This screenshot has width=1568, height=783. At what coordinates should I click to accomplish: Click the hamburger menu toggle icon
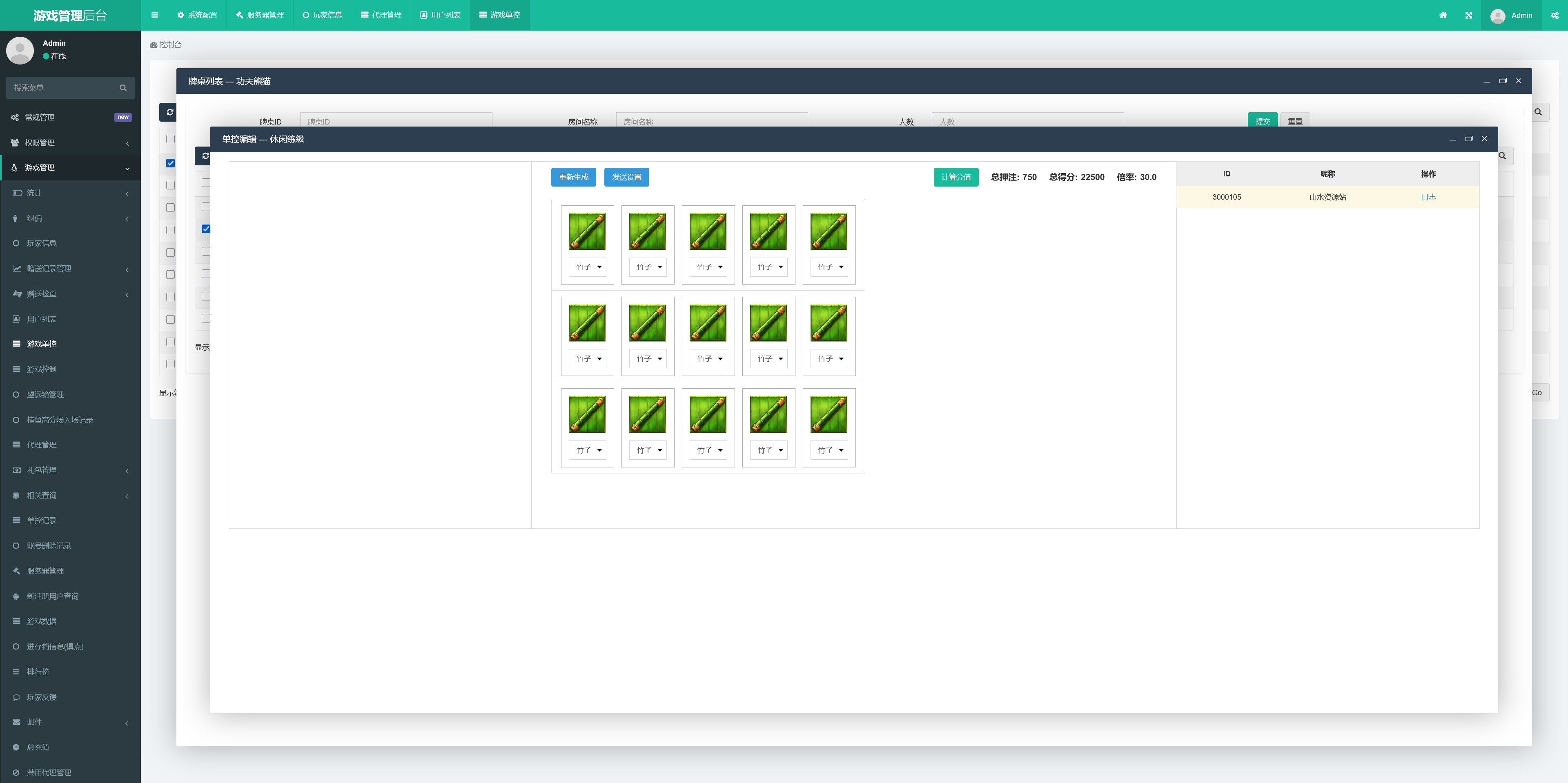[155, 15]
